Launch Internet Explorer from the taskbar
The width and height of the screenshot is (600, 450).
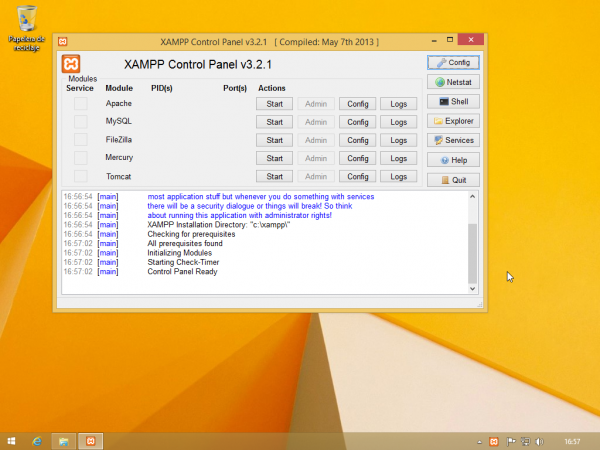[37, 441]
